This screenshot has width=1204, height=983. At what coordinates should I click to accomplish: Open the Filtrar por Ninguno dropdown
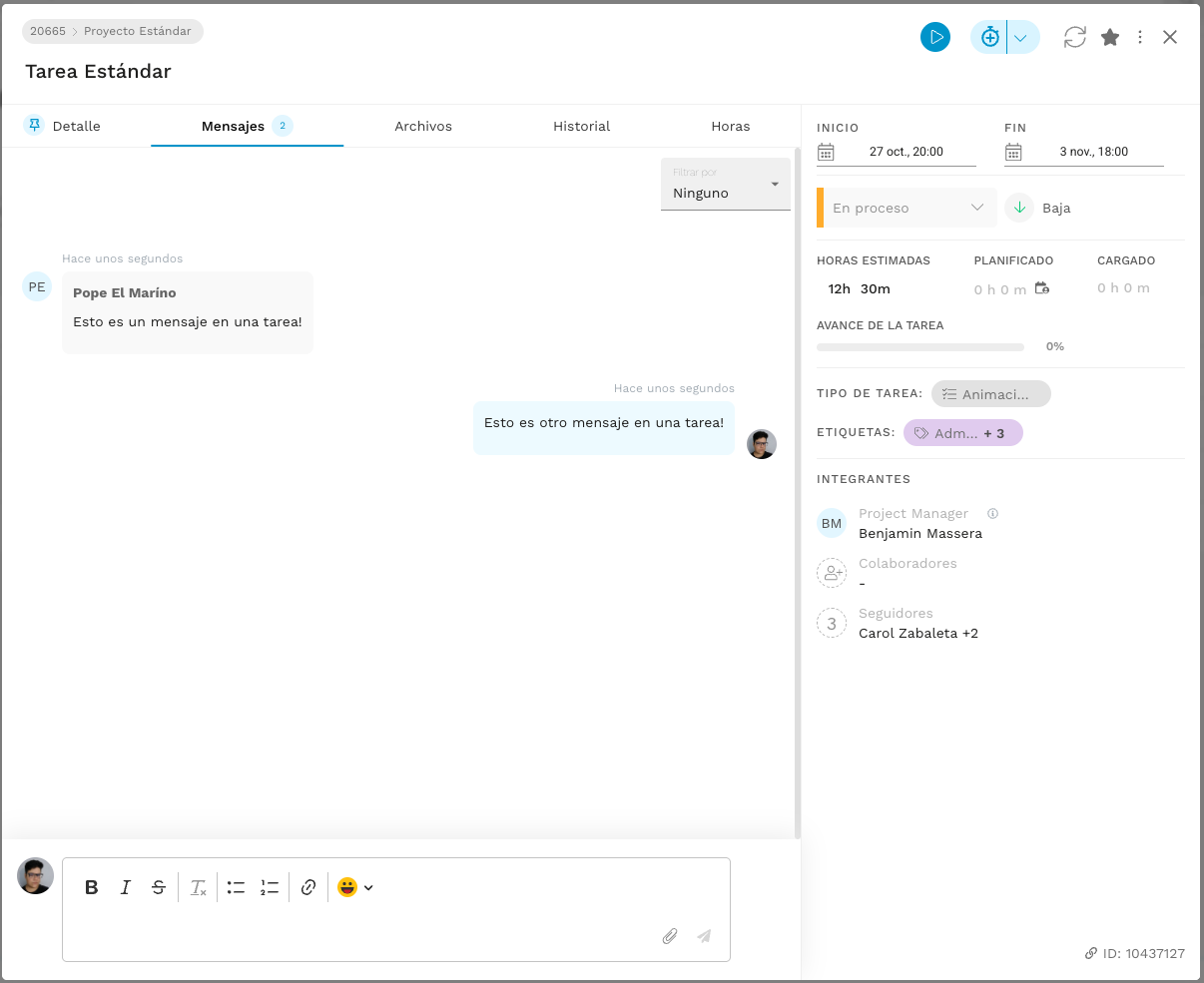coord(726,184)
